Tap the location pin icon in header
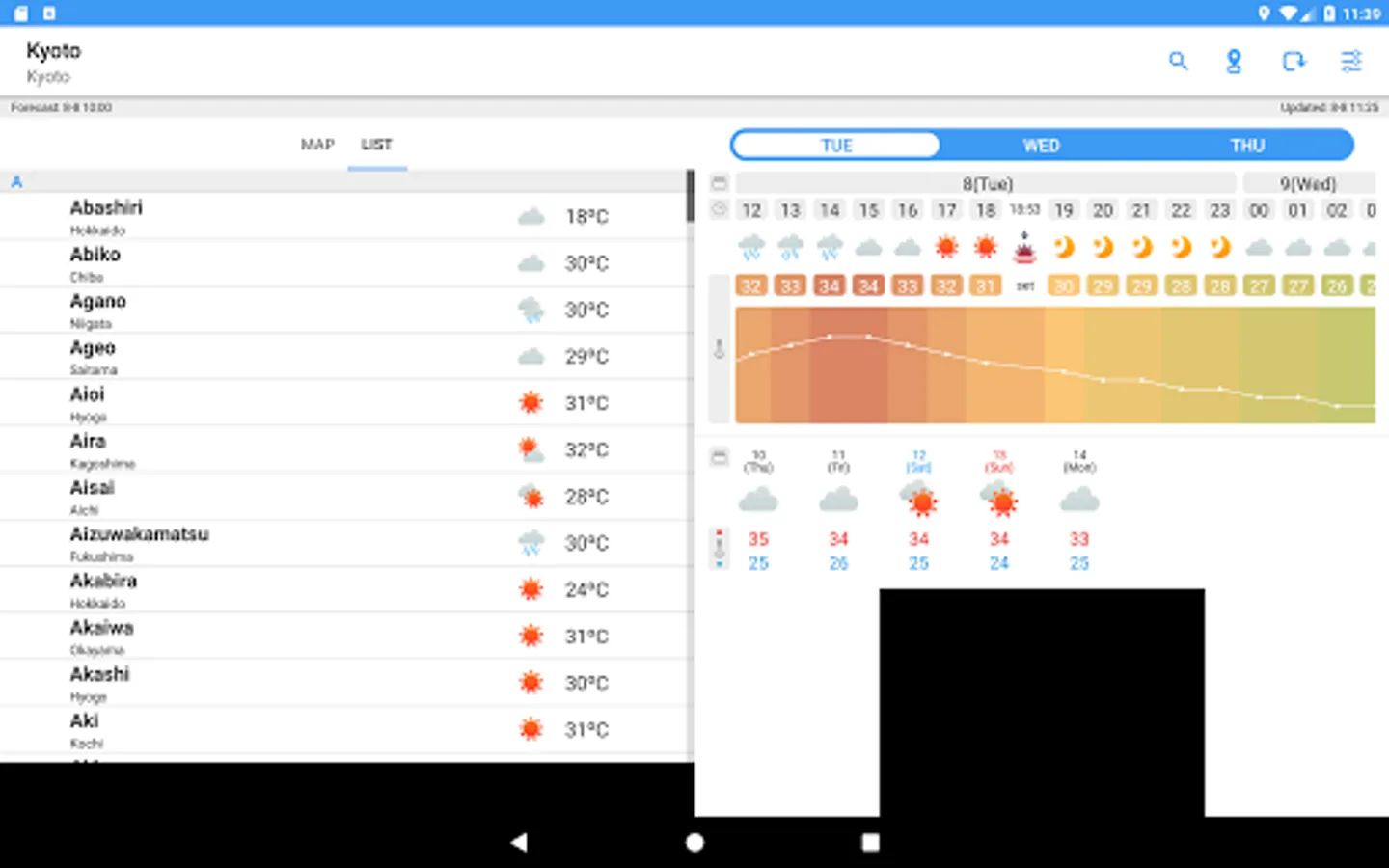The width and height of the screenshot is (1389, 868). [x=1234, y=62]
